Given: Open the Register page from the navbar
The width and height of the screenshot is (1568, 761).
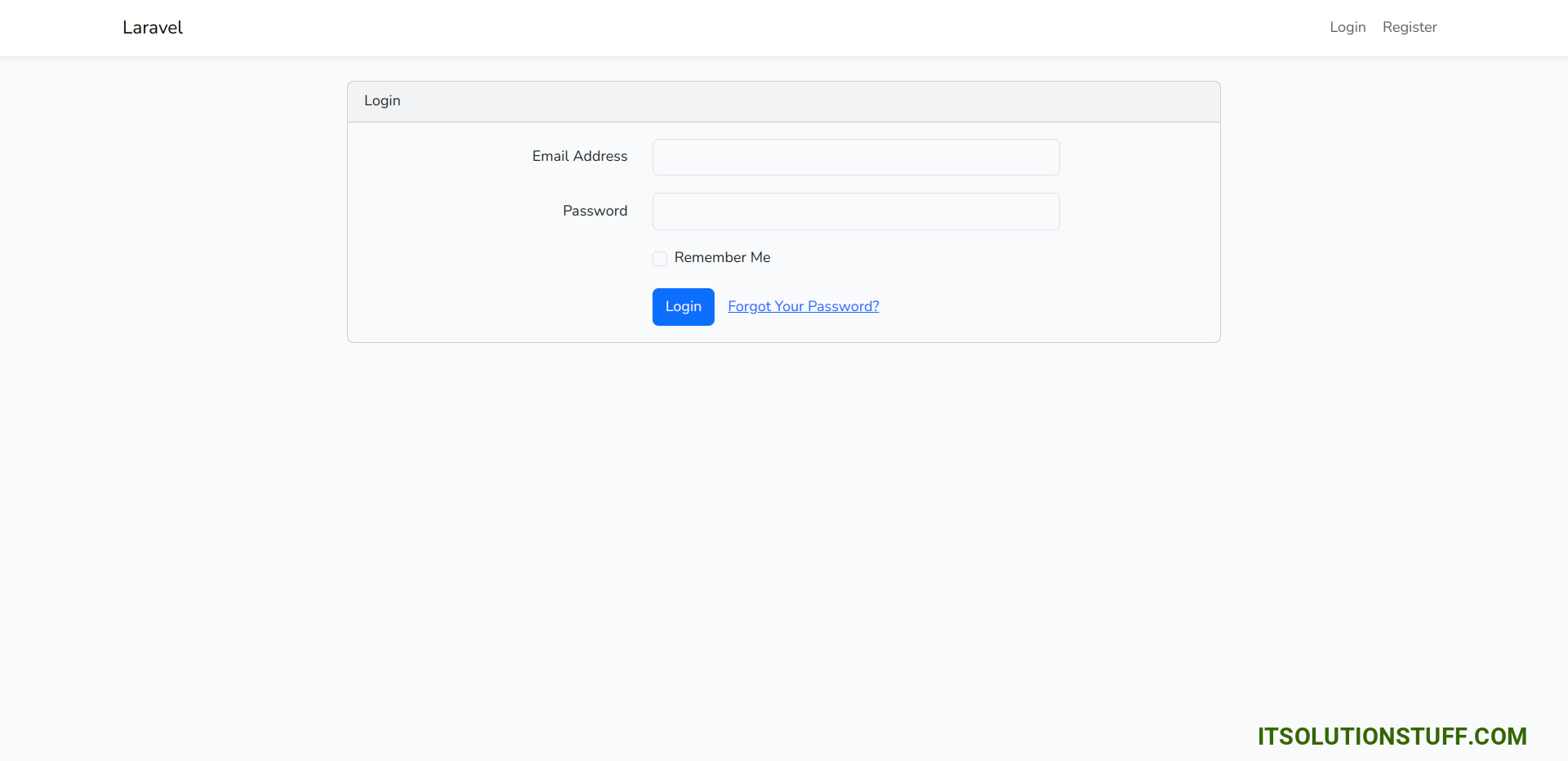Looking at the screenshot, I should pyautogui.click(x=1409, y=27).
